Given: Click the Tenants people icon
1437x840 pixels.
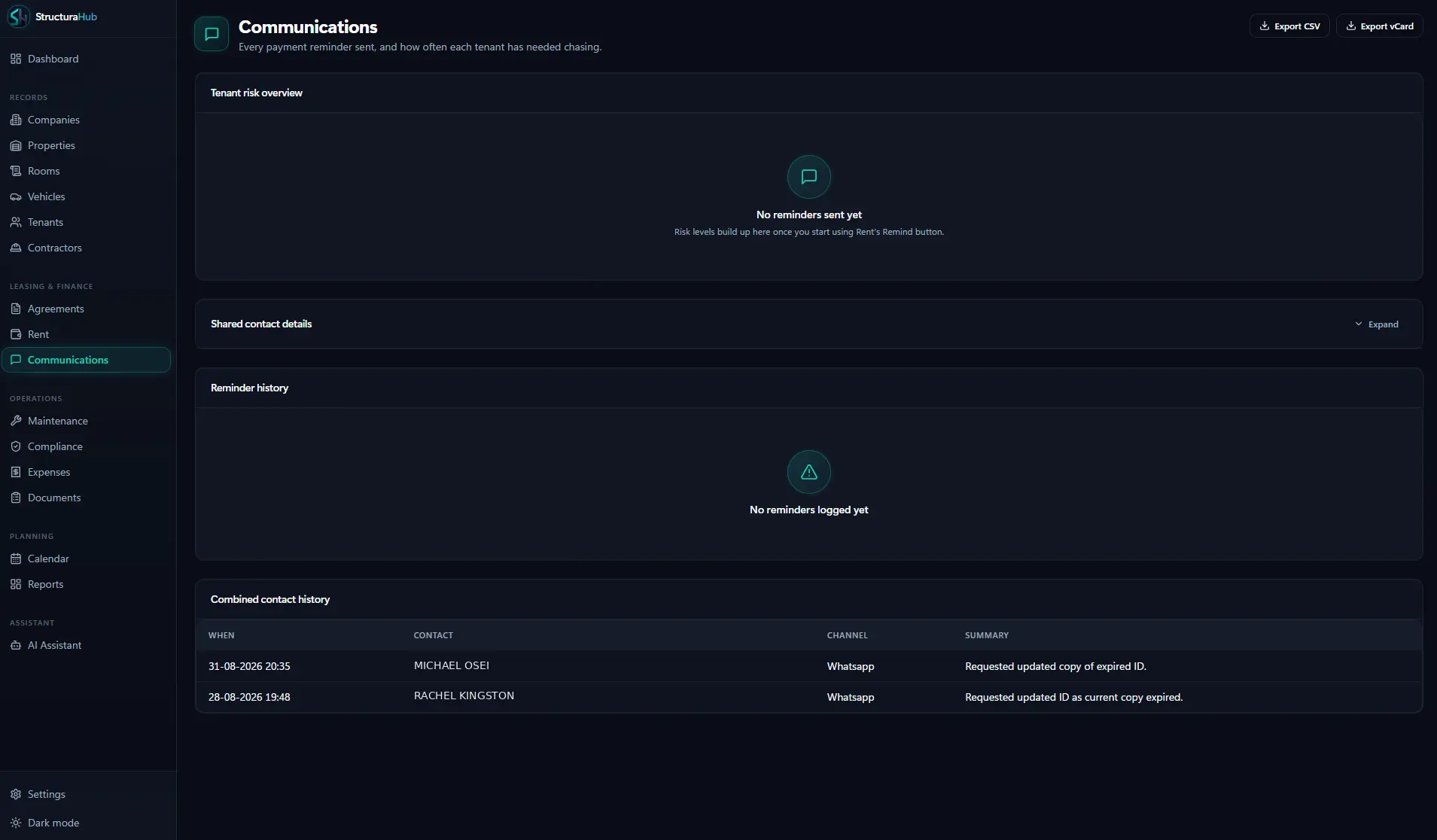Looking at the screenshot, I should click(16, 222).
